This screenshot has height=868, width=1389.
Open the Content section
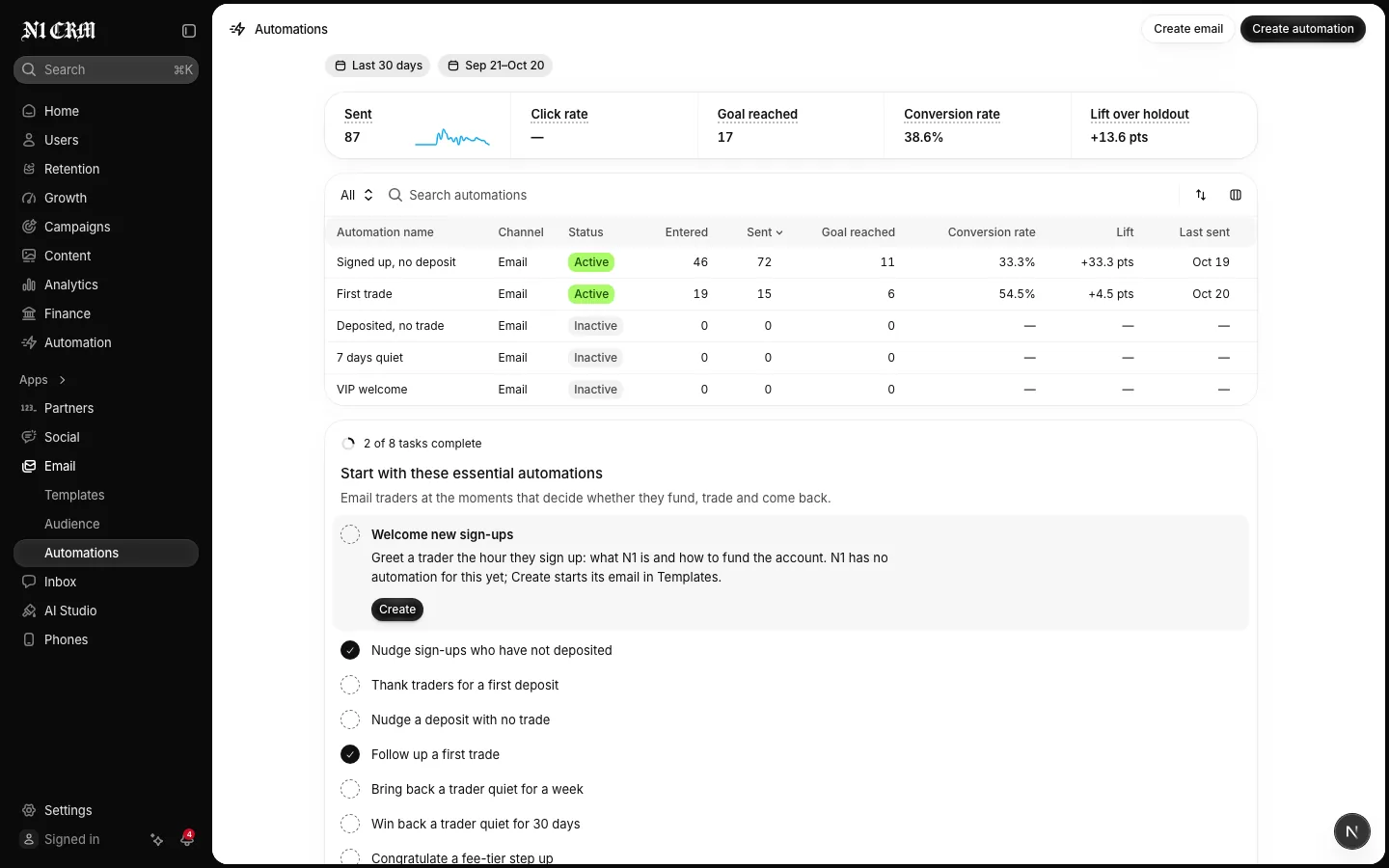point(106,256)
